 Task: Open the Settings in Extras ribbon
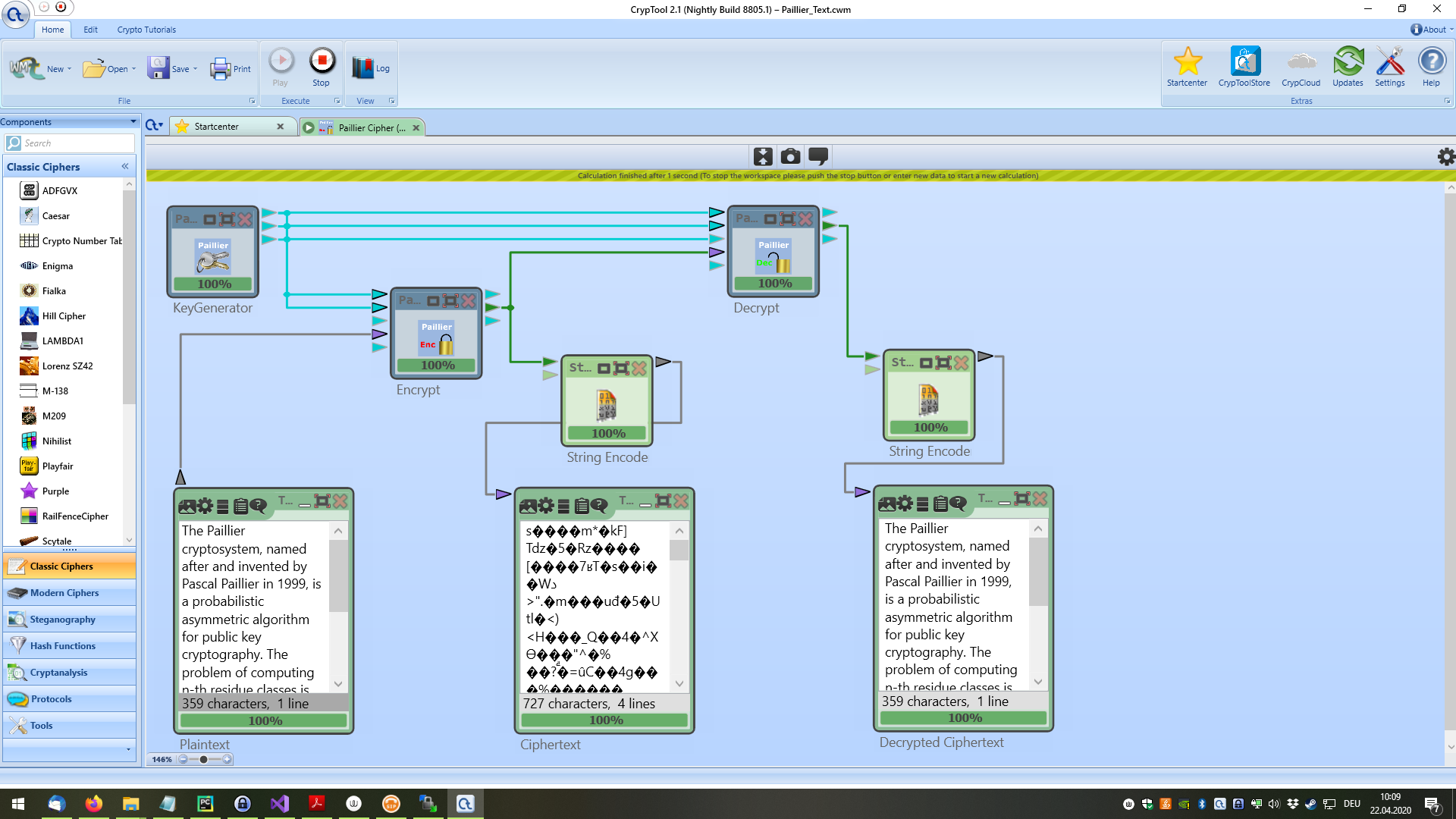click(1389, 67)
